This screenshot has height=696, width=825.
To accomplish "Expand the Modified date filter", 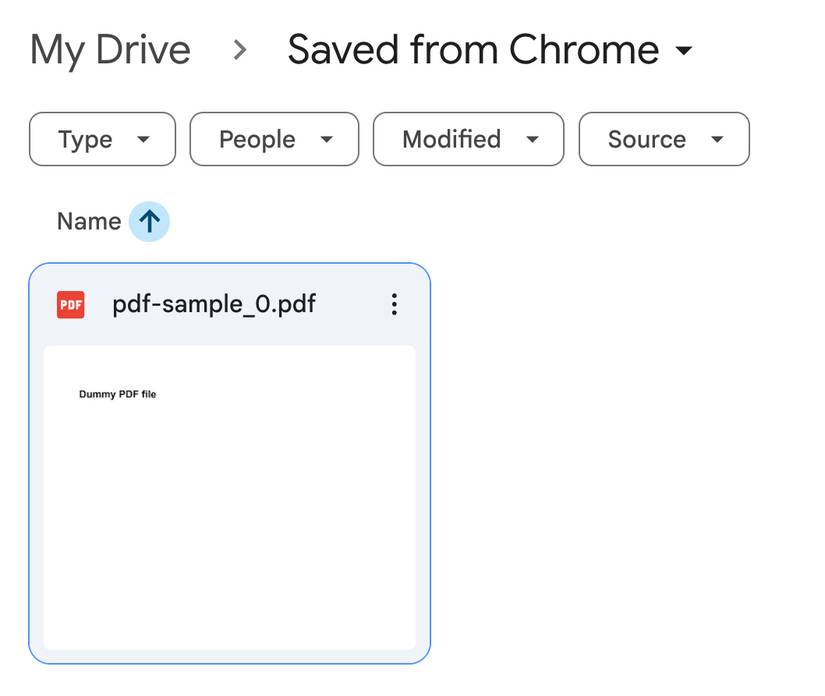I will point(467,140).
